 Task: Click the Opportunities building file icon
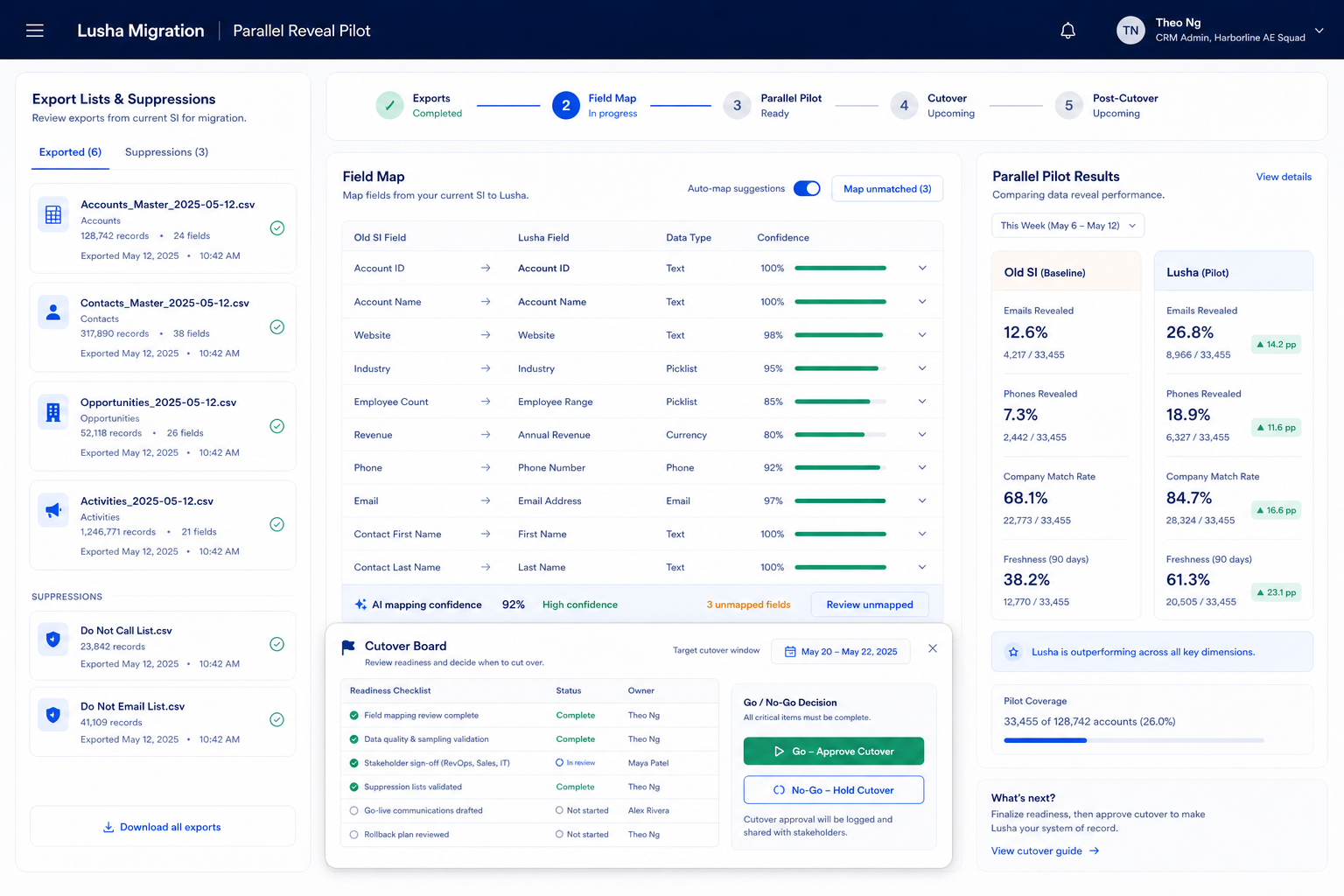coord(53,412)
